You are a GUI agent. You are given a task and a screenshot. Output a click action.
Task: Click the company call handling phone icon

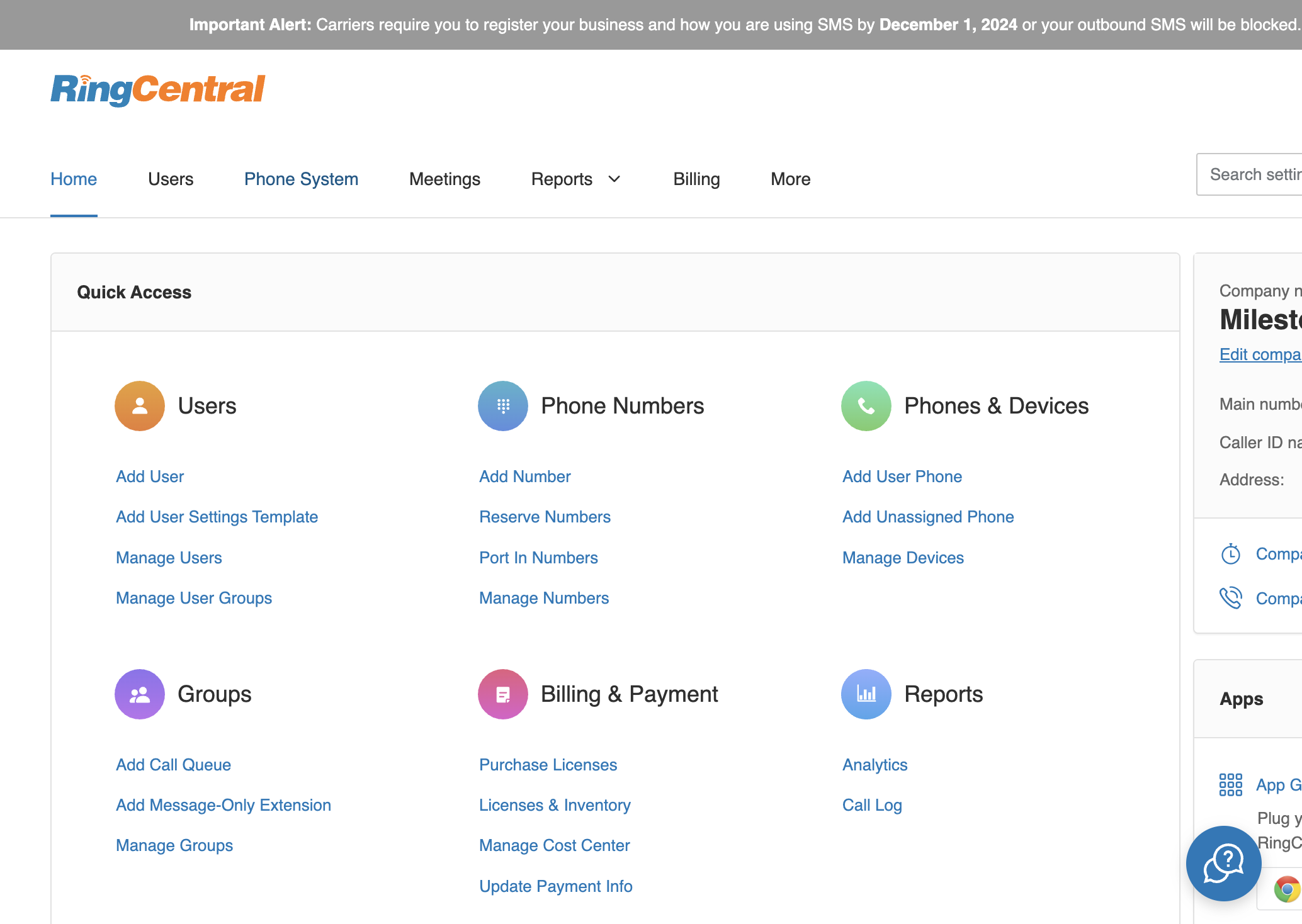pos(1231,598)
